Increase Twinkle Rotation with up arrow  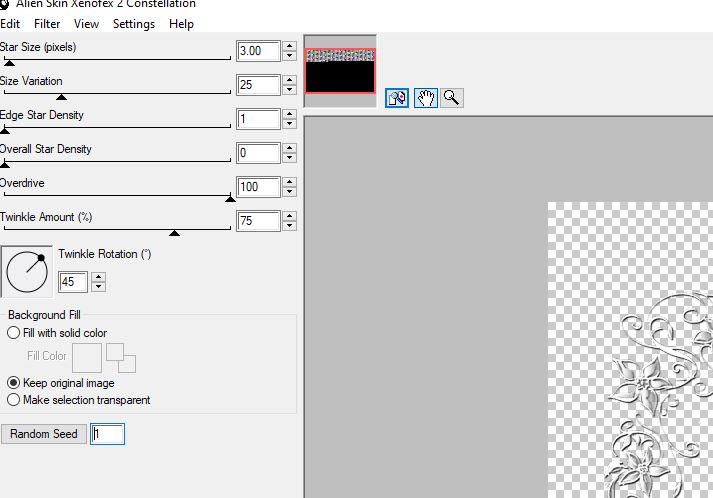[x=98, y=277]
